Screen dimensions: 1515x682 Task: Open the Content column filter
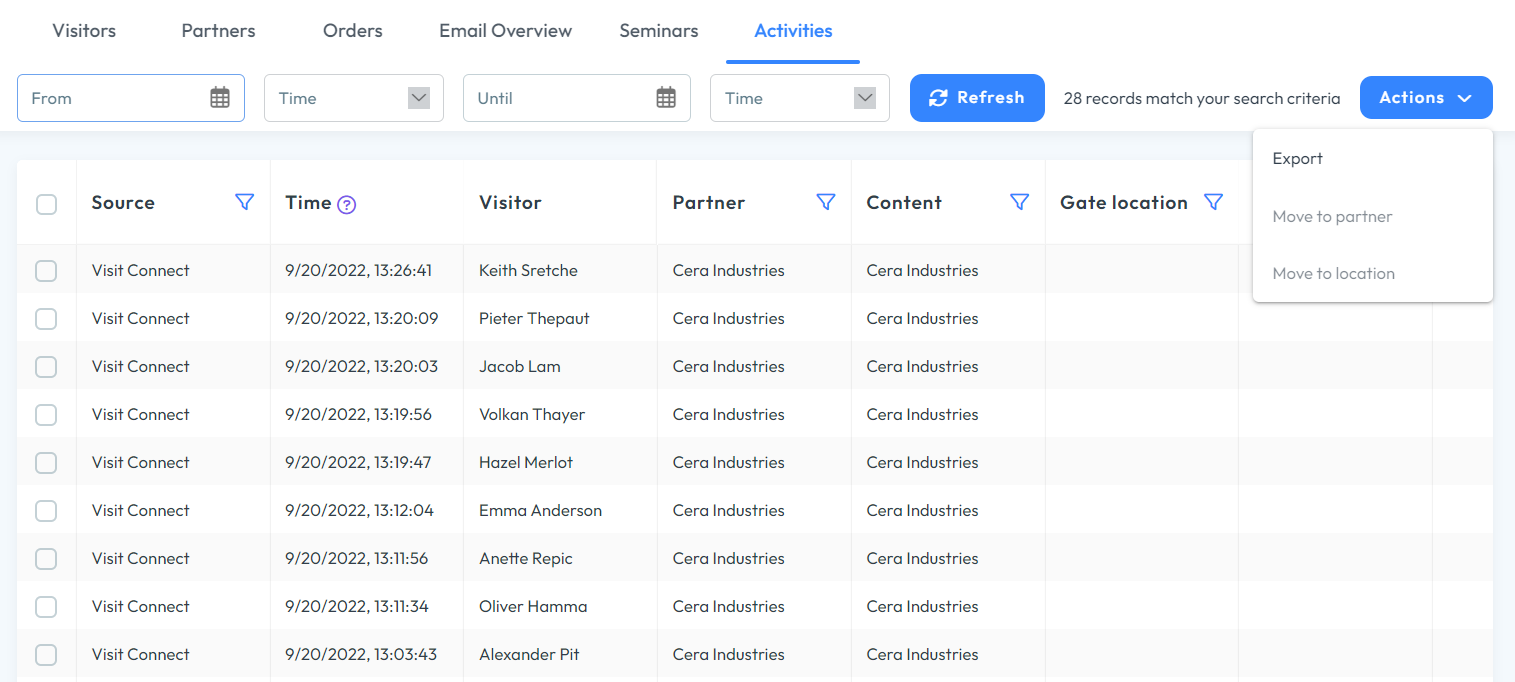click(x=1019, y=201)
